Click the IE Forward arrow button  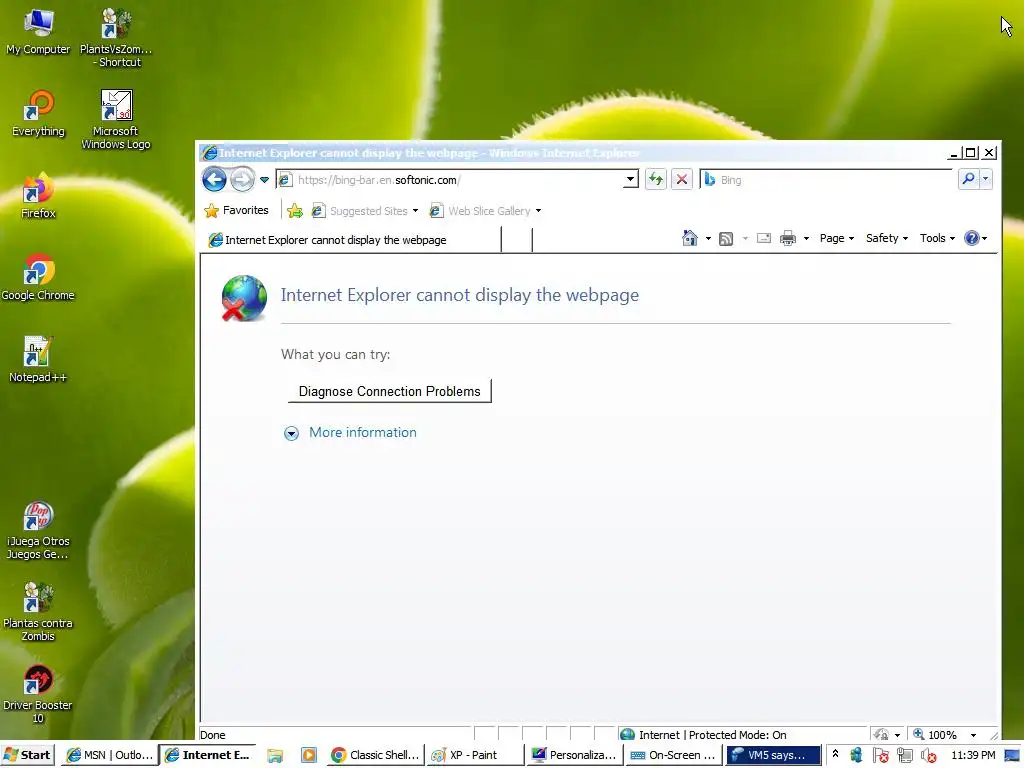[x=242, y=180]
